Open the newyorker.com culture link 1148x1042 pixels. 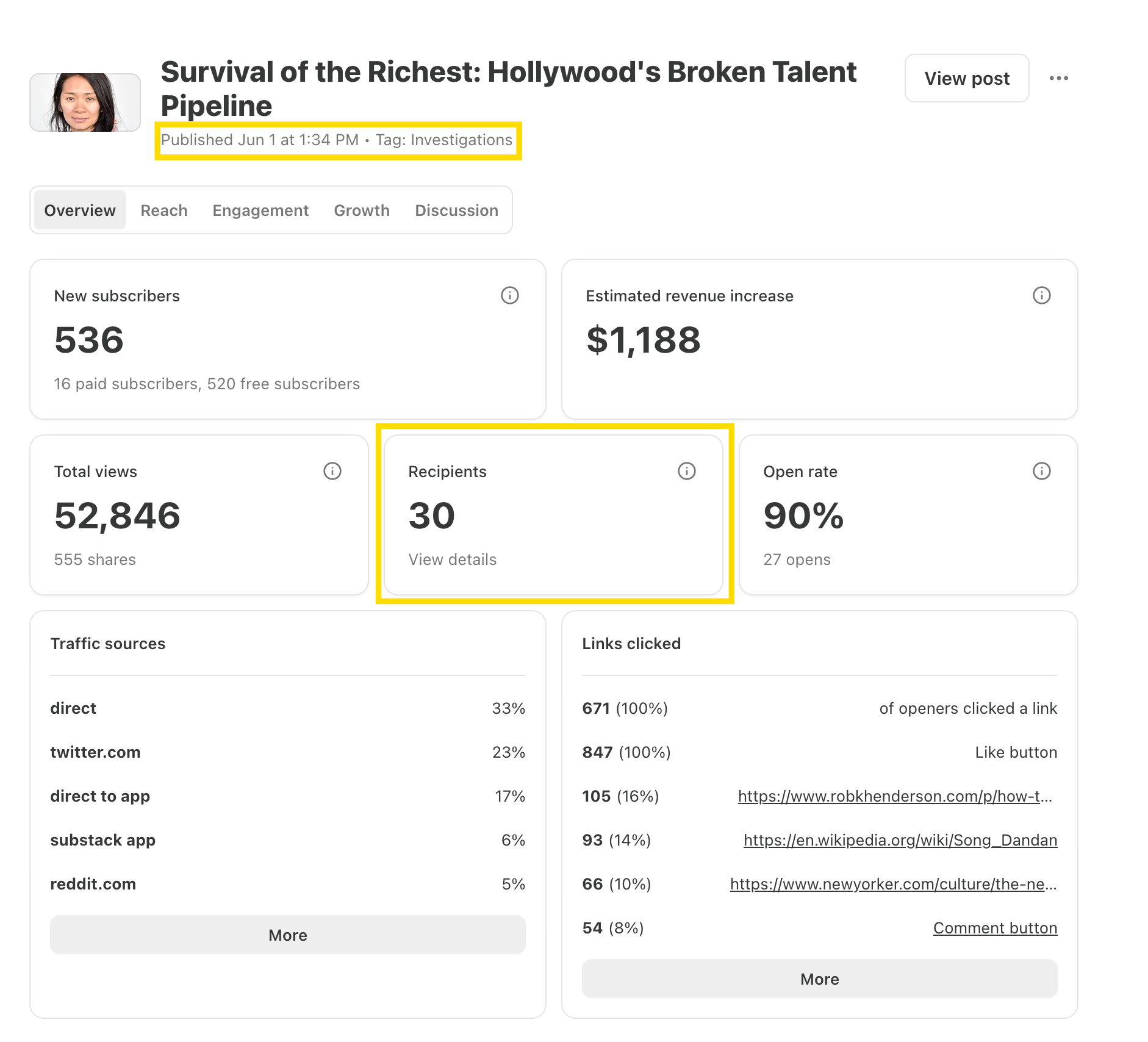[894, 884]
